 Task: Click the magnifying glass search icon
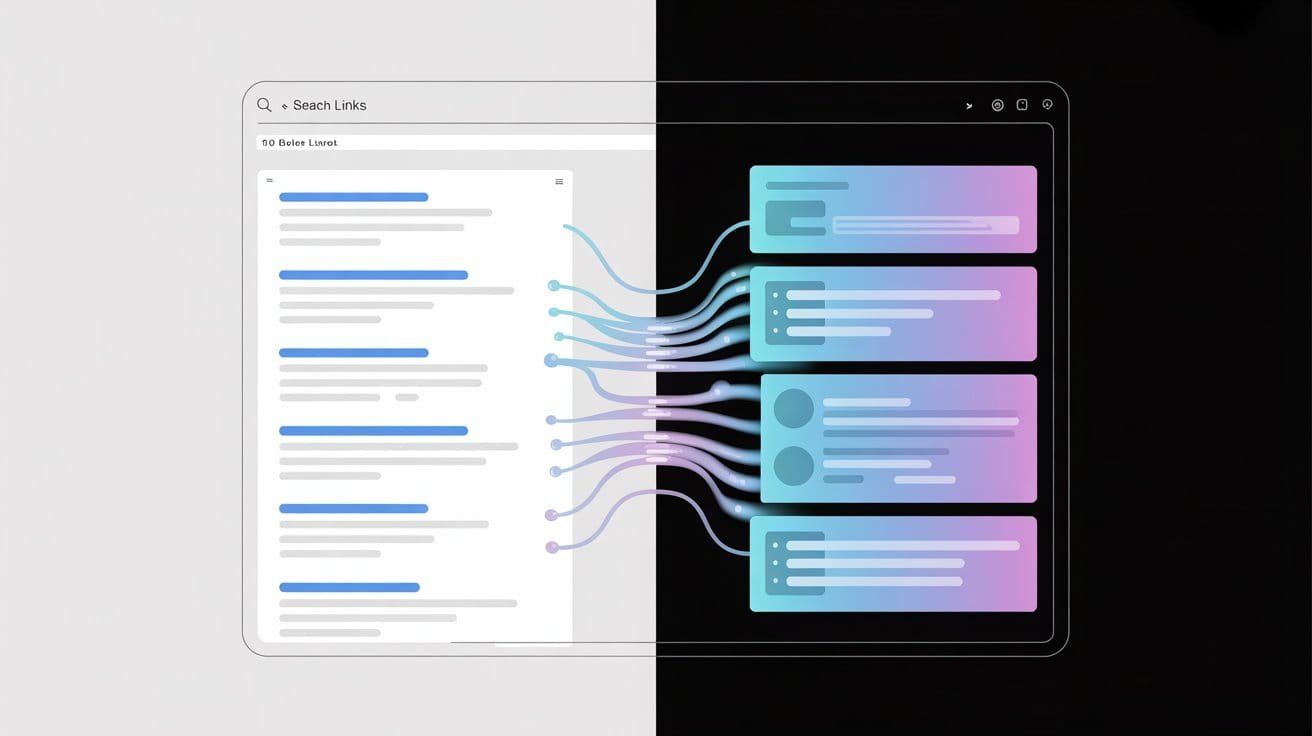(264, 105)
